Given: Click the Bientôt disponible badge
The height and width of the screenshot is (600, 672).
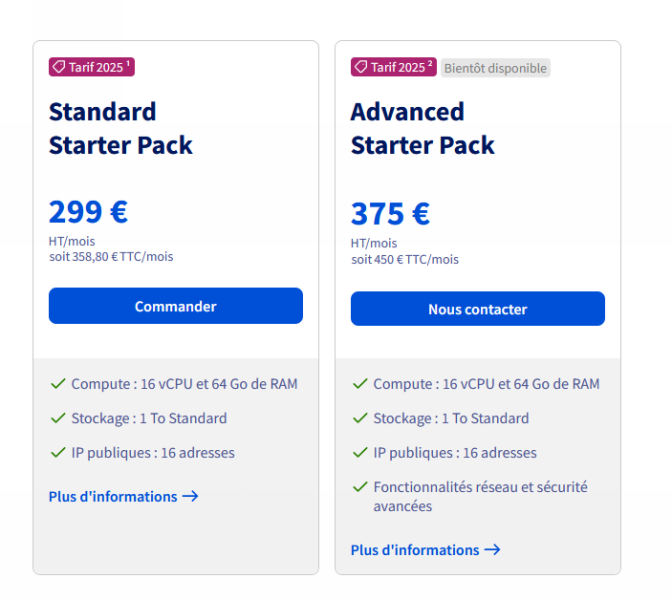Looking at the screenshot, I should click(495, 68).
